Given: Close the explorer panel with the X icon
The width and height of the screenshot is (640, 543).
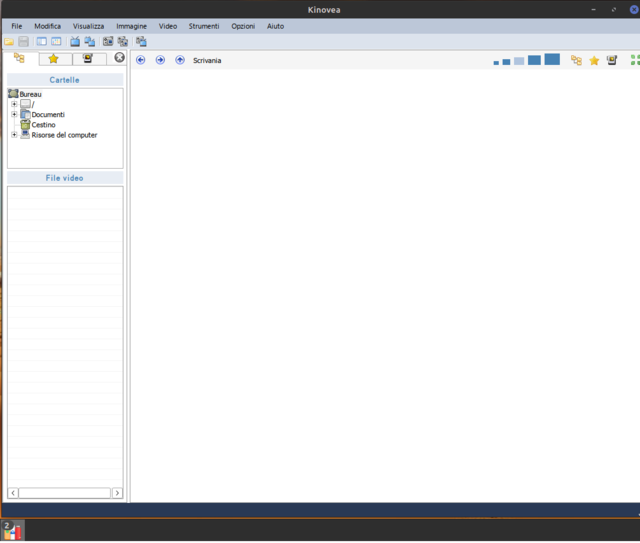Looking at the screenshot, I should click(x=119, y=58).
